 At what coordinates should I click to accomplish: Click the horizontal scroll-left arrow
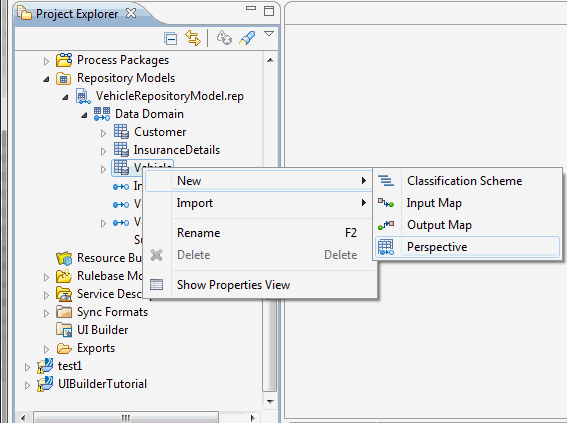tap(23, 418)
